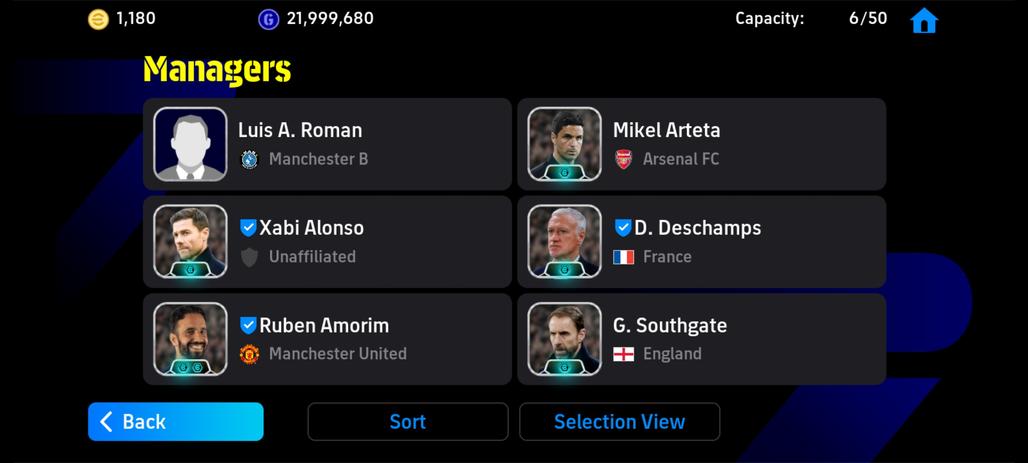Click the grey Unaffiliated shield icon
The height and width of the screenshot is (463, 1028).
click(x=249, y=257)
